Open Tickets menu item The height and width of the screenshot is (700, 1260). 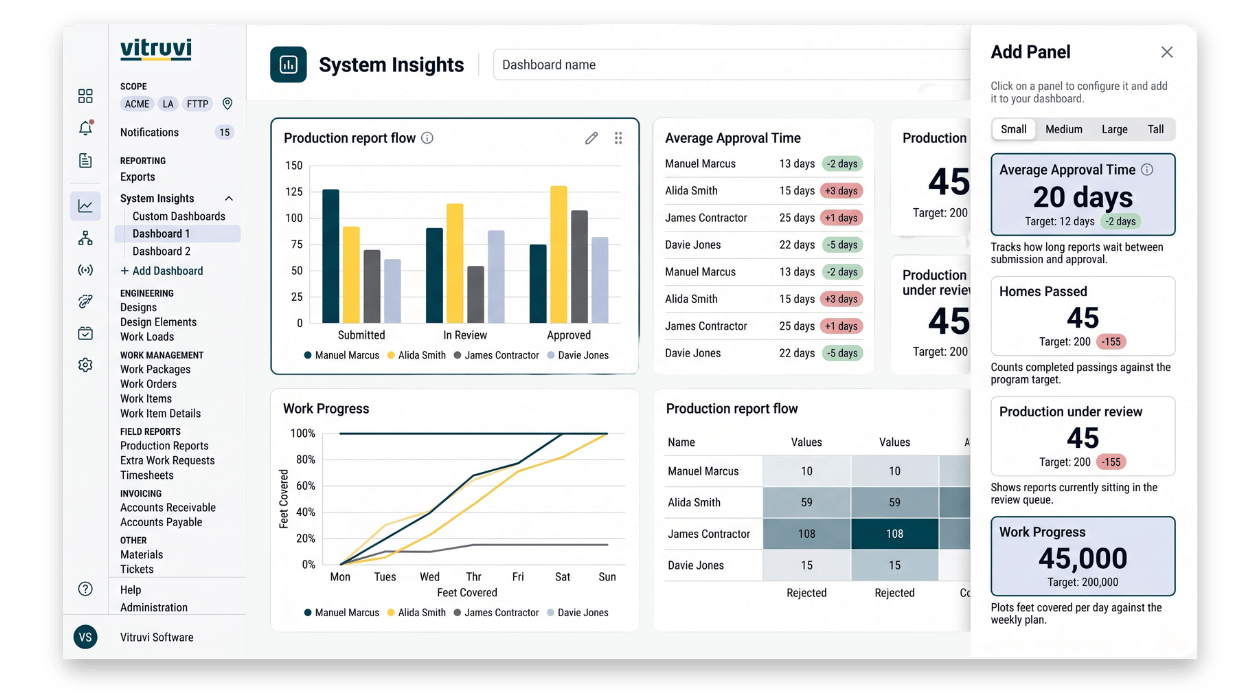[x=137, y=569]
